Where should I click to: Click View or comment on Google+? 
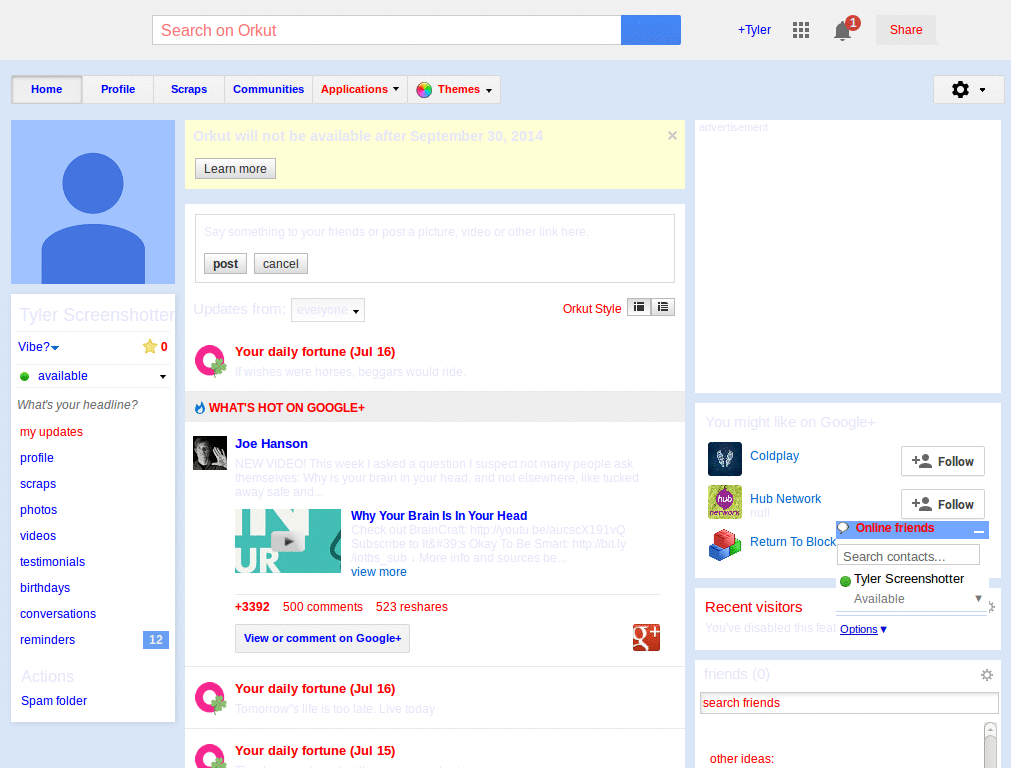pos(323,638)
